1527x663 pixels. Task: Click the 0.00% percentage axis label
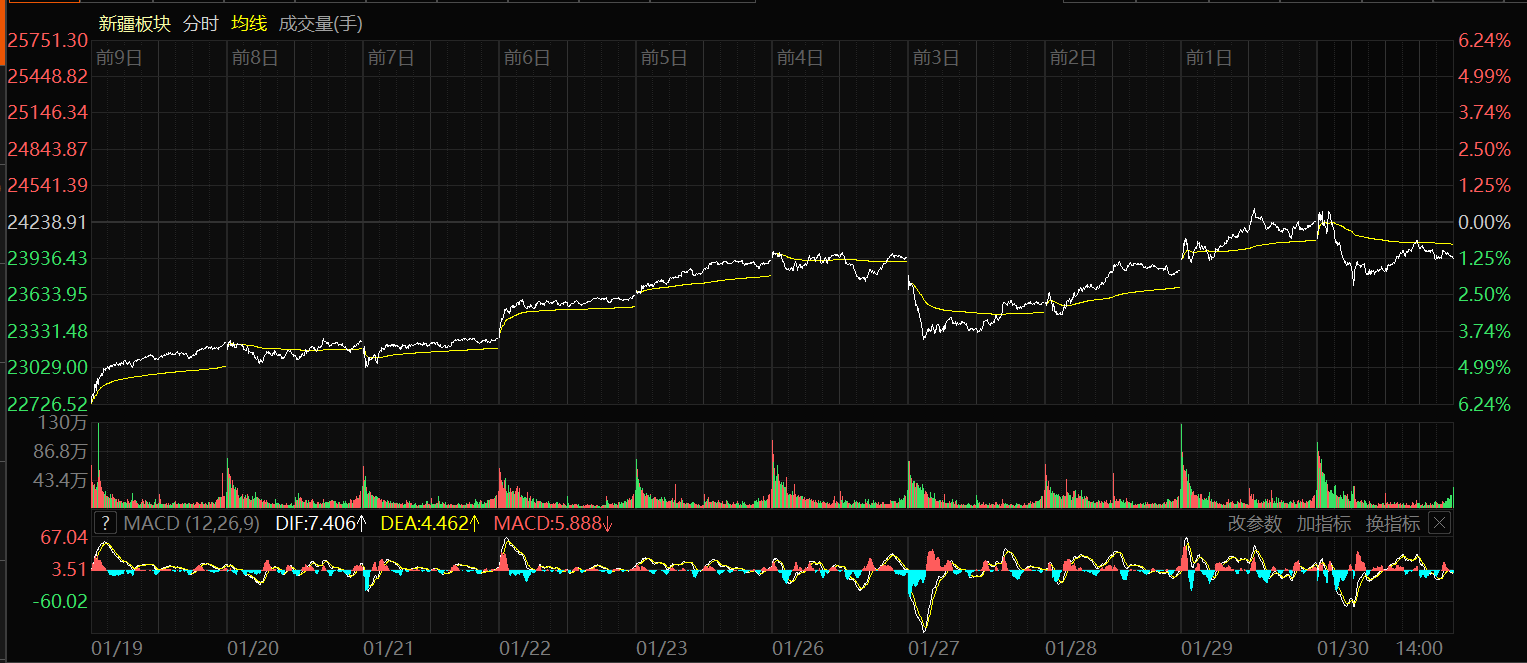coord(1484,221)
